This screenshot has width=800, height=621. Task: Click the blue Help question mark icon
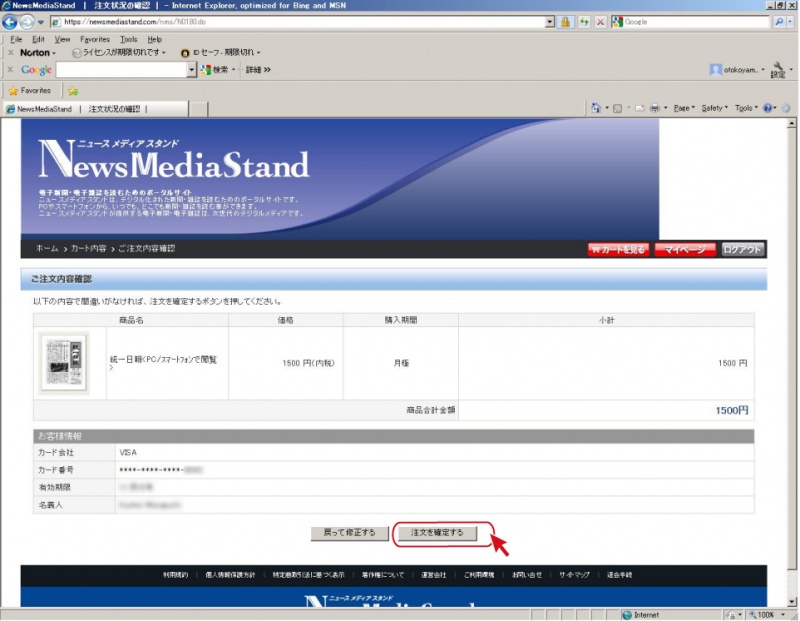[768, 108]
